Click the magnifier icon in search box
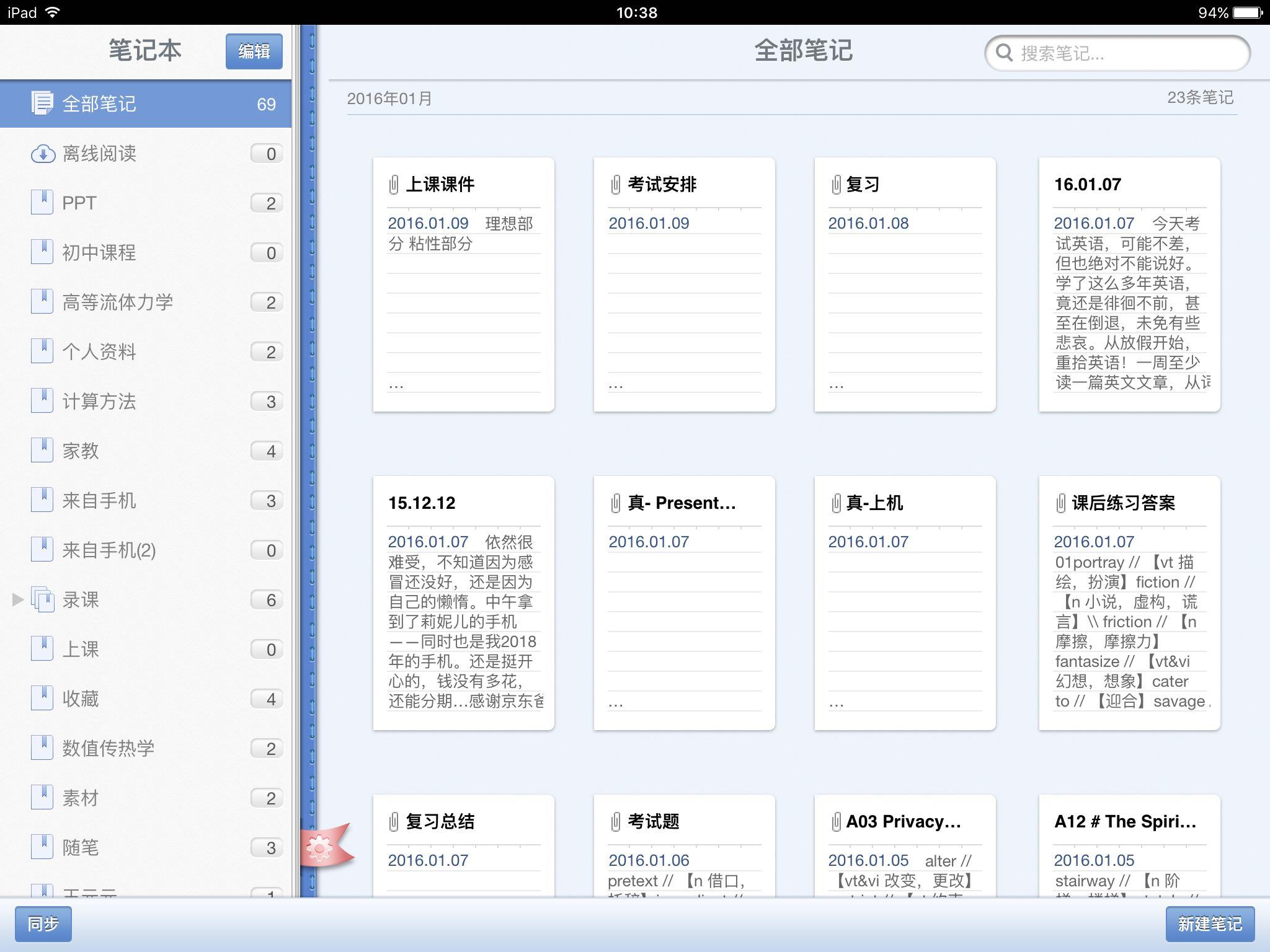Viewport: 1270px width, 952px height. point(1005,53)
